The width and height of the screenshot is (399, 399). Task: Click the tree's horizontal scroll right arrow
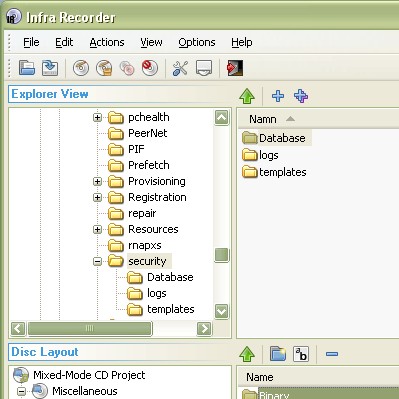pos(204,328)
